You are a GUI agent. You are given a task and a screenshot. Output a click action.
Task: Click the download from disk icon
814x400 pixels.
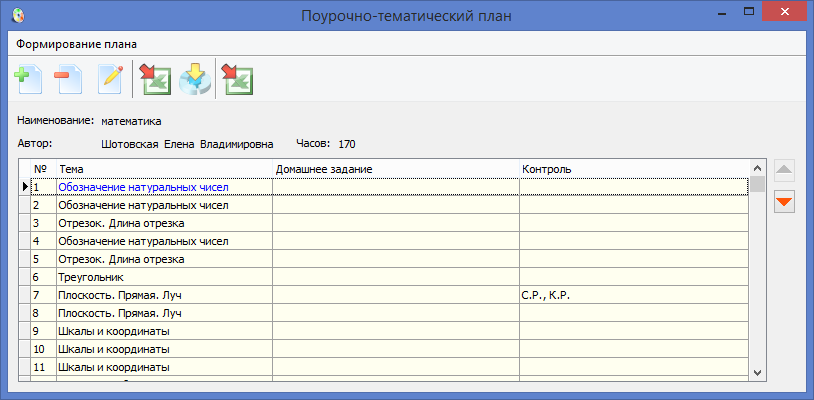point(195,79)
